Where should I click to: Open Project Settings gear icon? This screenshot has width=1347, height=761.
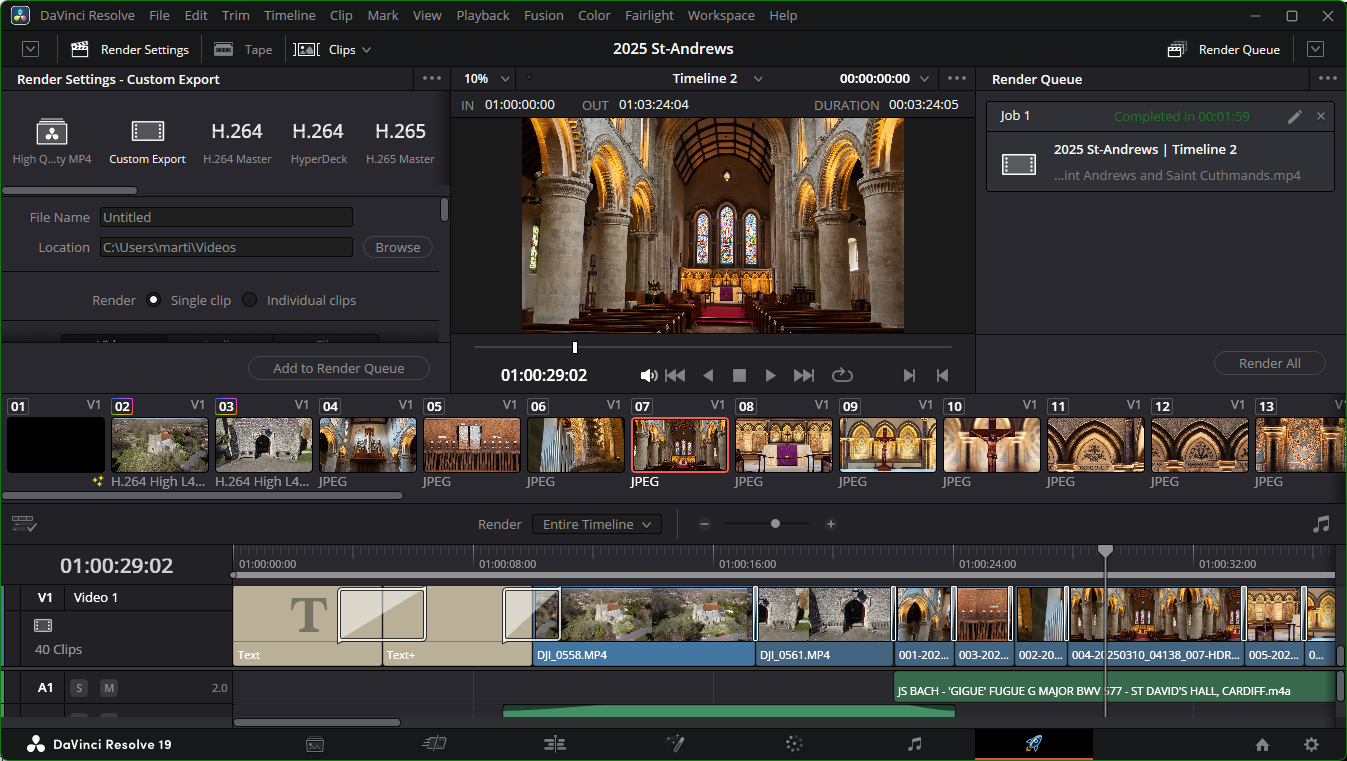click(1311, 745)
